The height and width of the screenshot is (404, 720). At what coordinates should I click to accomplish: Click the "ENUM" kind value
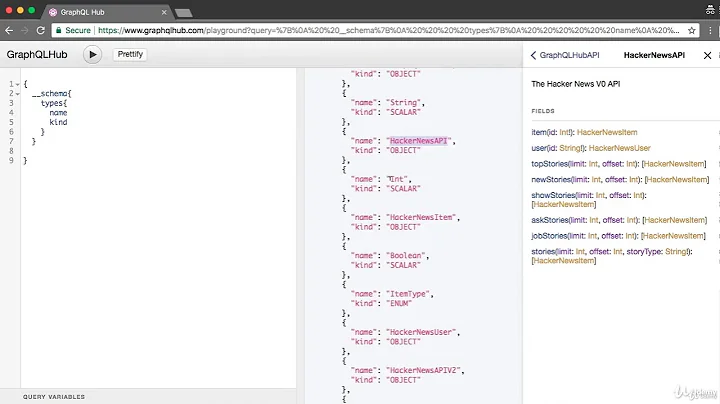click(399, 303)
